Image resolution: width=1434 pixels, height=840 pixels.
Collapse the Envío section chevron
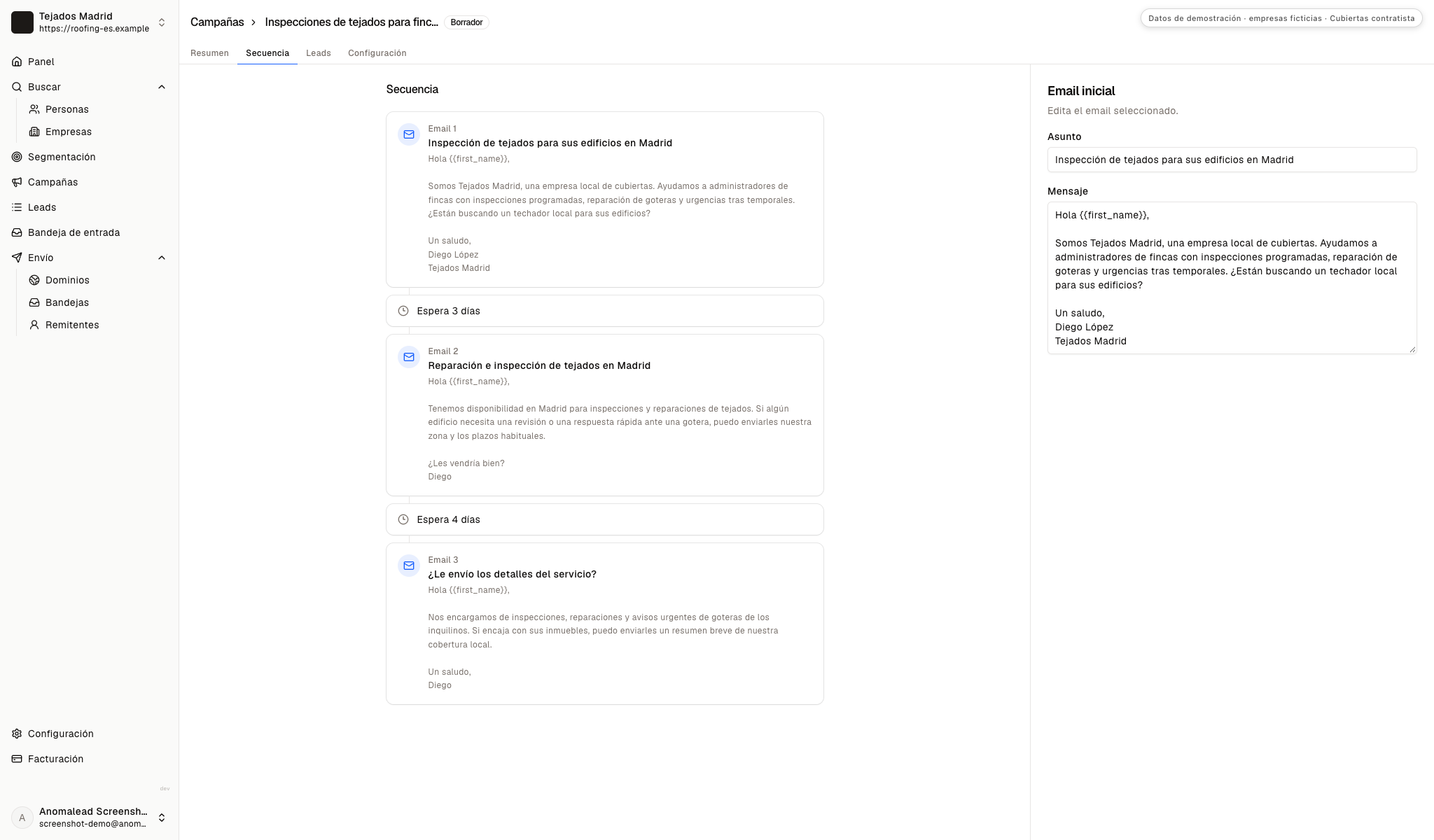point(162,258)
